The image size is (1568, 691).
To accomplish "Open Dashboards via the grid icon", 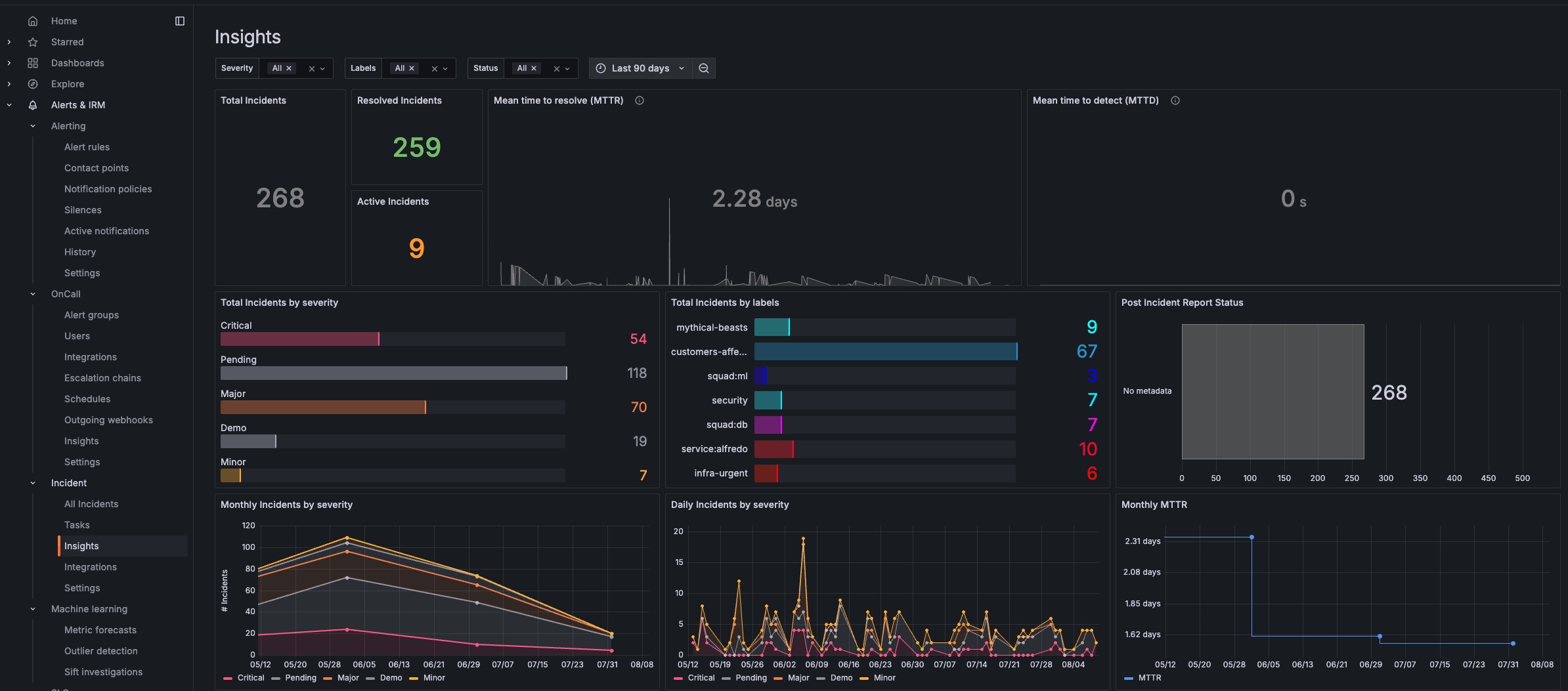I will [x=33, y=62].
